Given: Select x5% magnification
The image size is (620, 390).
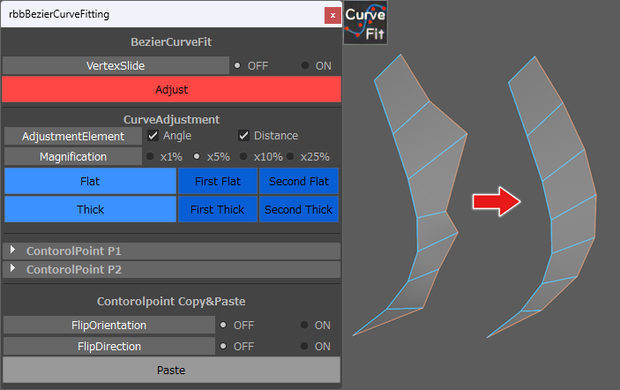Looking at the screenshot, I should click(x=197, y=157).
